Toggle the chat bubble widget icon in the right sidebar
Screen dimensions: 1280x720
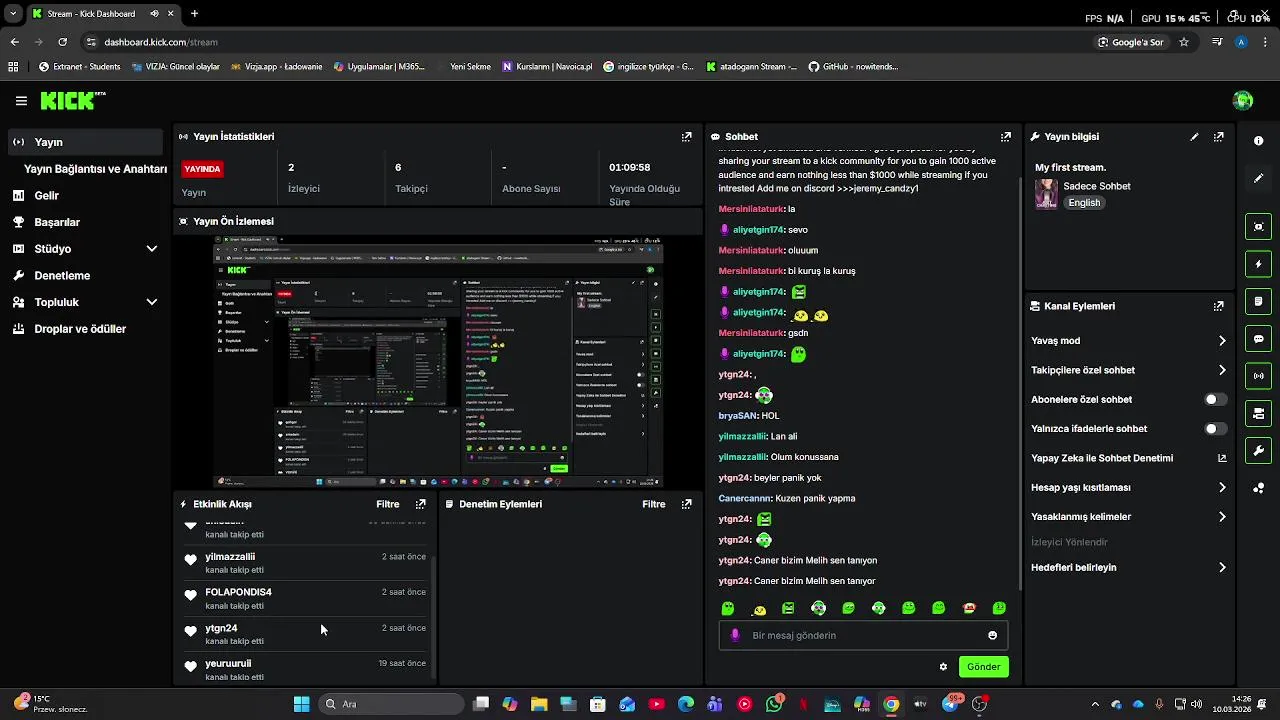pyautogui.click(x=1259, y=339)
